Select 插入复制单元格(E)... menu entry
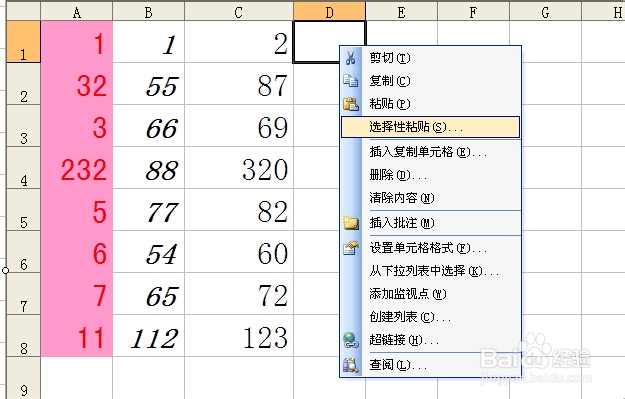625x399 pixels. click(430, 152)
